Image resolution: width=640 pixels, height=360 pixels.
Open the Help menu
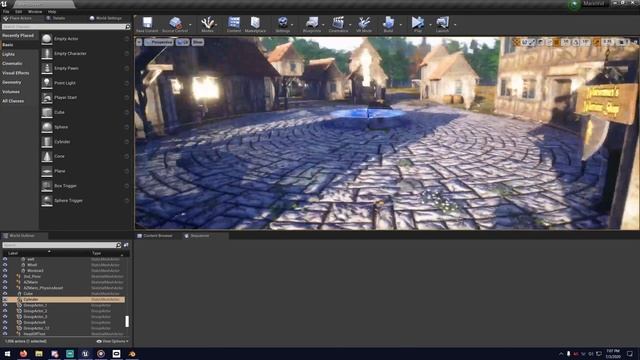tap(52, 12)
